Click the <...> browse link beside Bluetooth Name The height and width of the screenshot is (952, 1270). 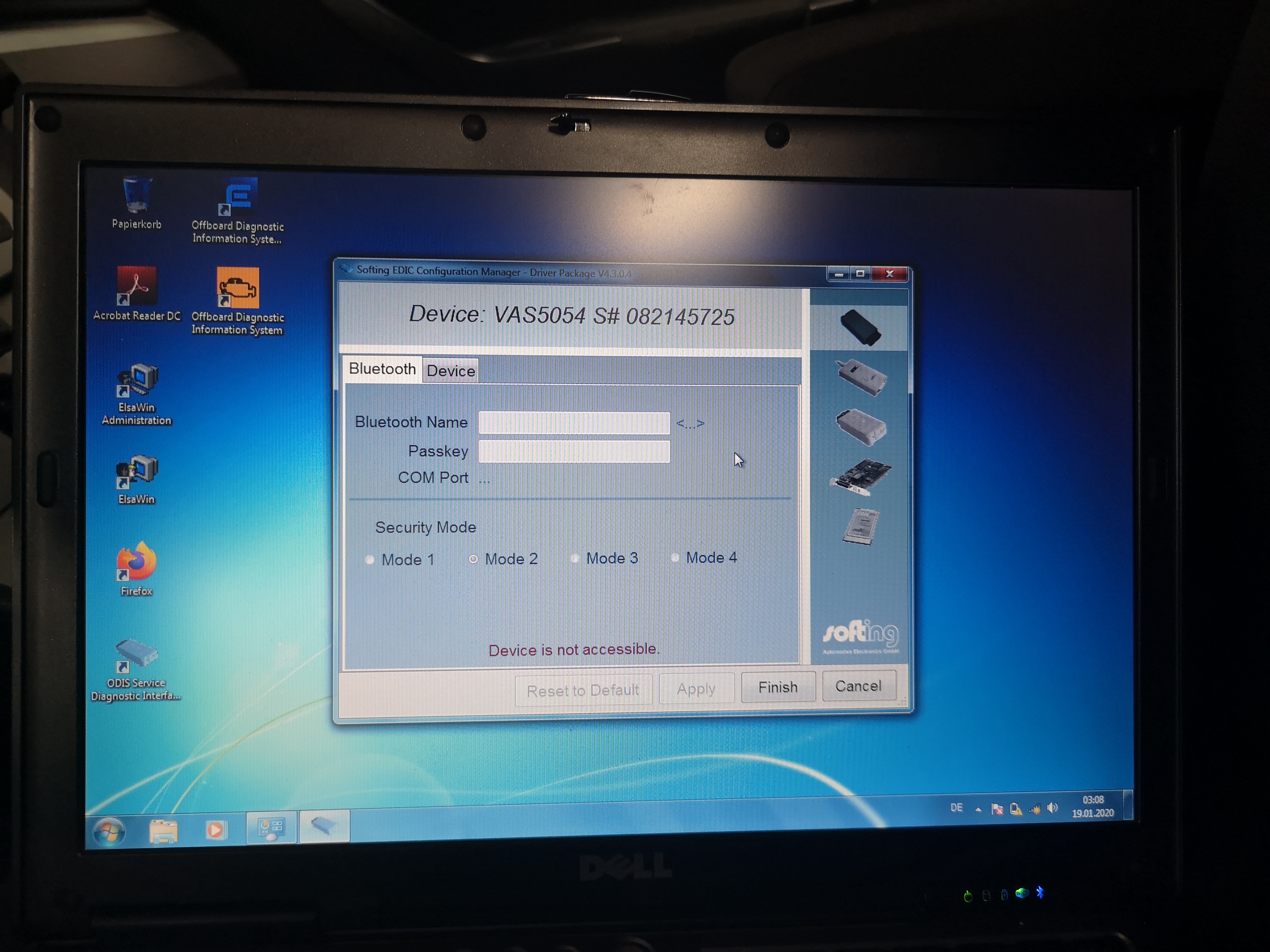click(690, 423)
